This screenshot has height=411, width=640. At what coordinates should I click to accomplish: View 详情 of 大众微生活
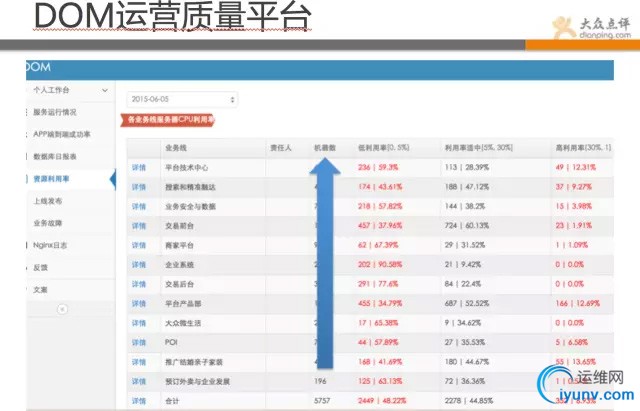139,323
